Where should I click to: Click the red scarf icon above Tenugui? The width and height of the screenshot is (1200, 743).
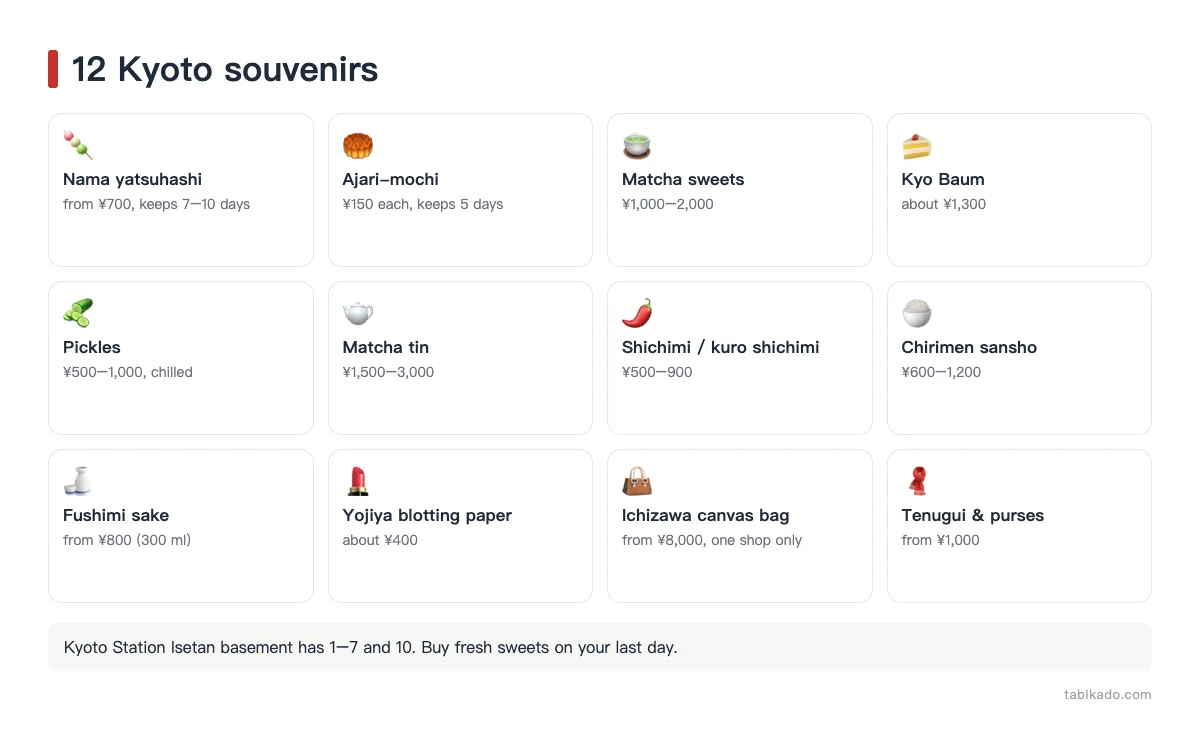tap(917, 482)
